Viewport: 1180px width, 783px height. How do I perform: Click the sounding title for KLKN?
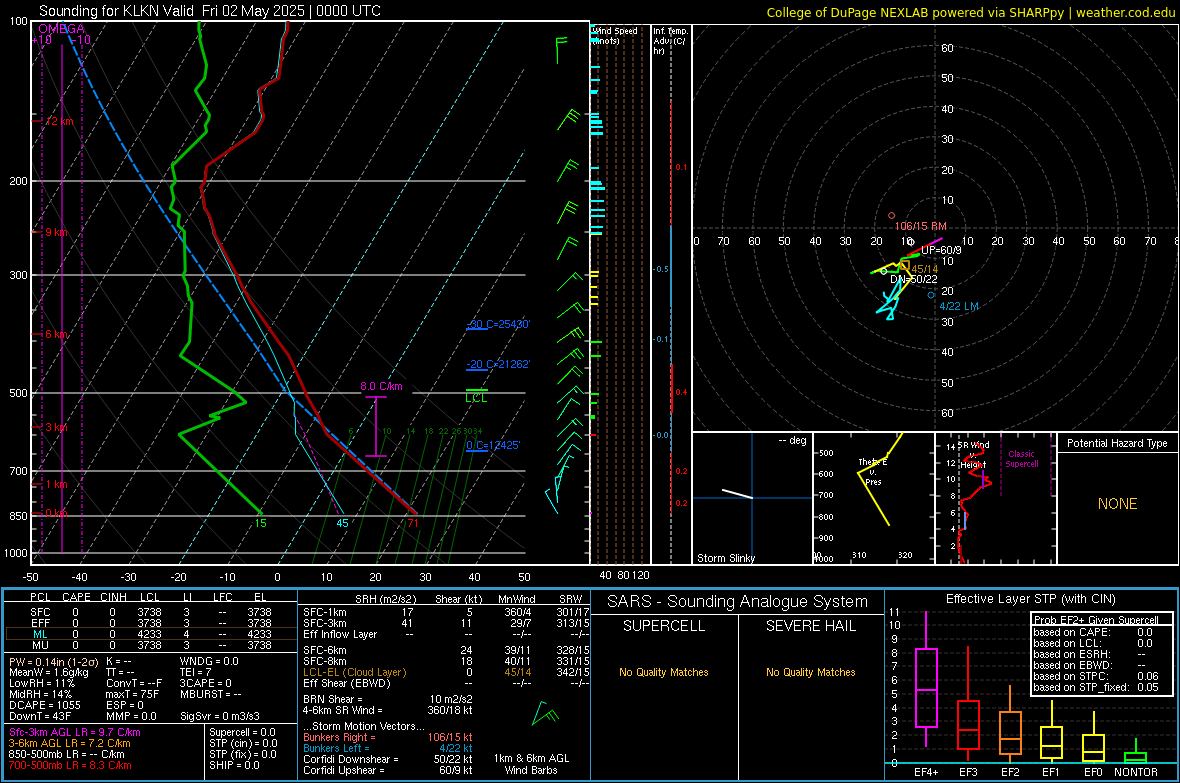[x=209, y=11]
